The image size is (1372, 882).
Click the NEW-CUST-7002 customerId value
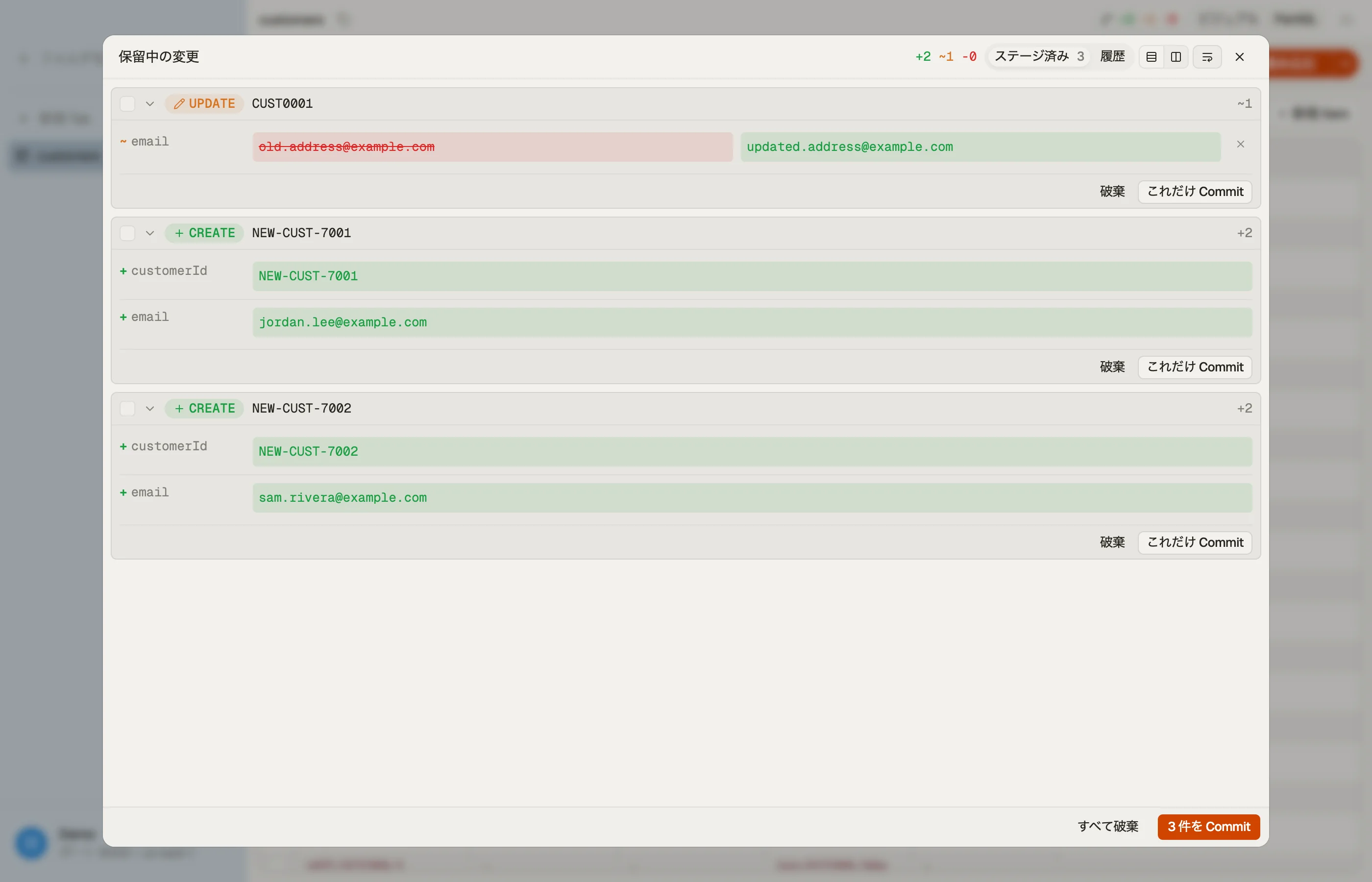pos(752,451)
